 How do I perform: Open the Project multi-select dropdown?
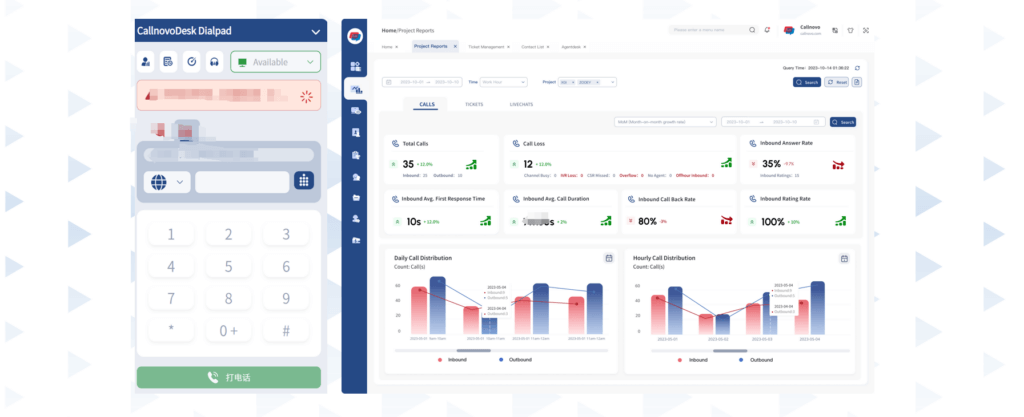(587, 82)
